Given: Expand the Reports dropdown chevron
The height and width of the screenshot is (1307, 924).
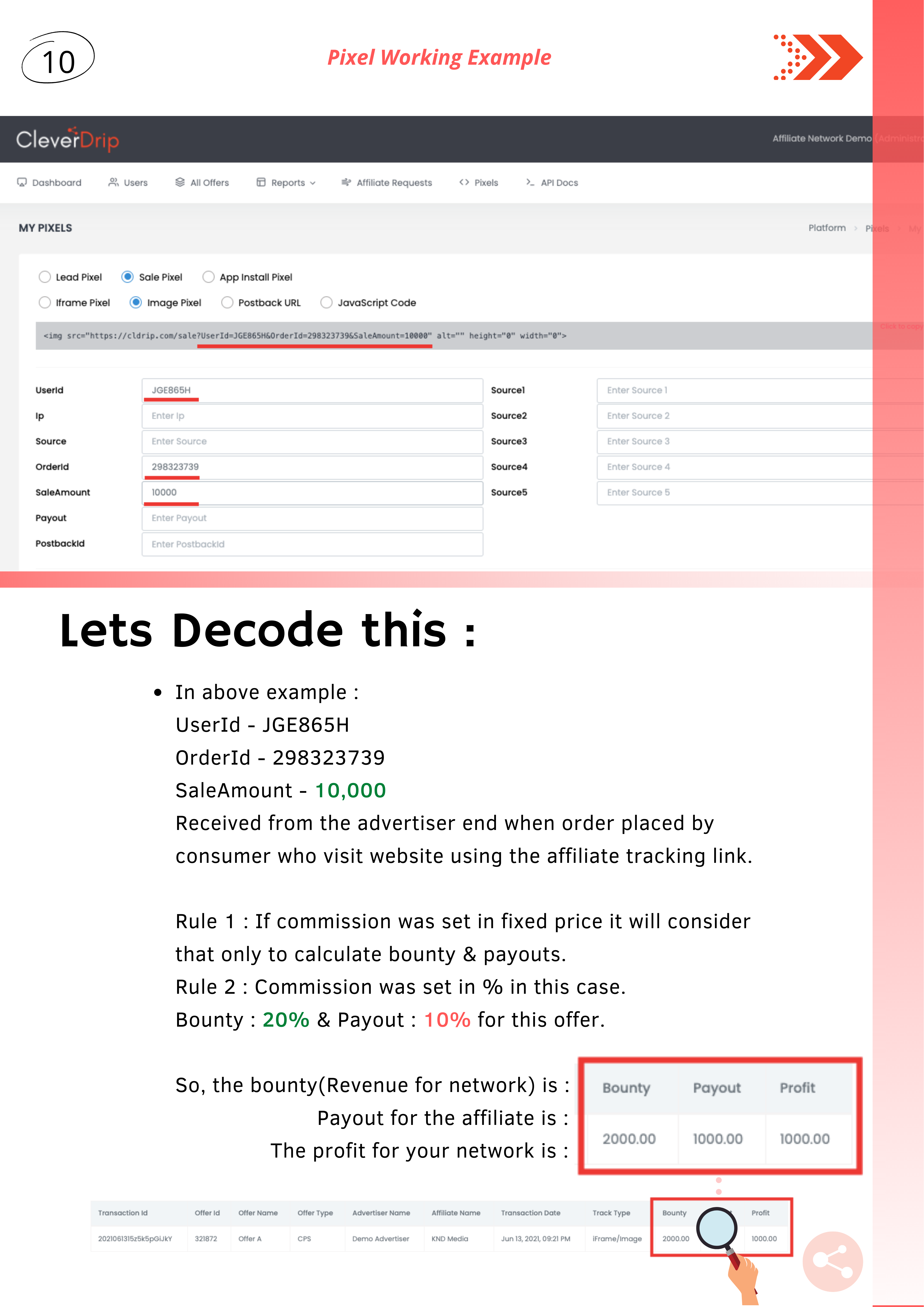Looking at the screenshot, I should (313, 183).
